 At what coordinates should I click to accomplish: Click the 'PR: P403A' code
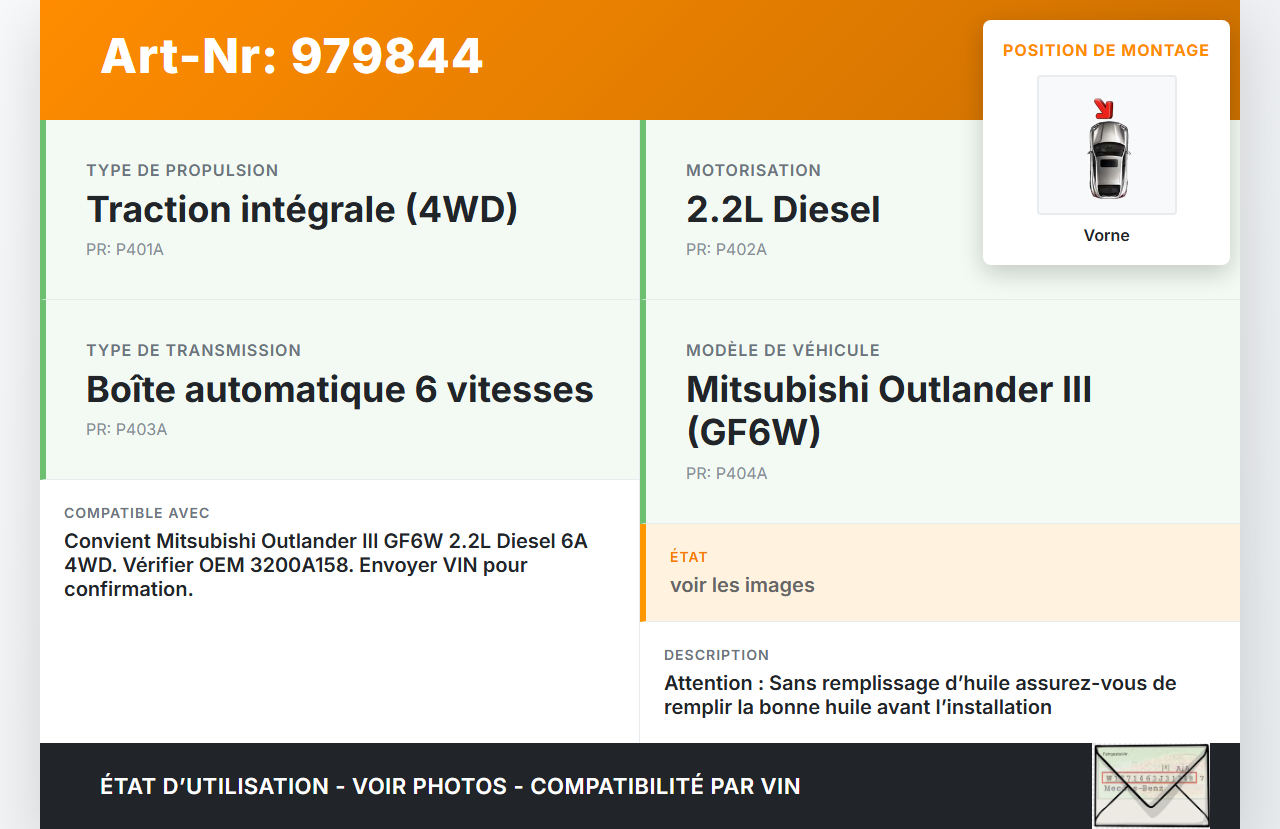pos(126,429)
